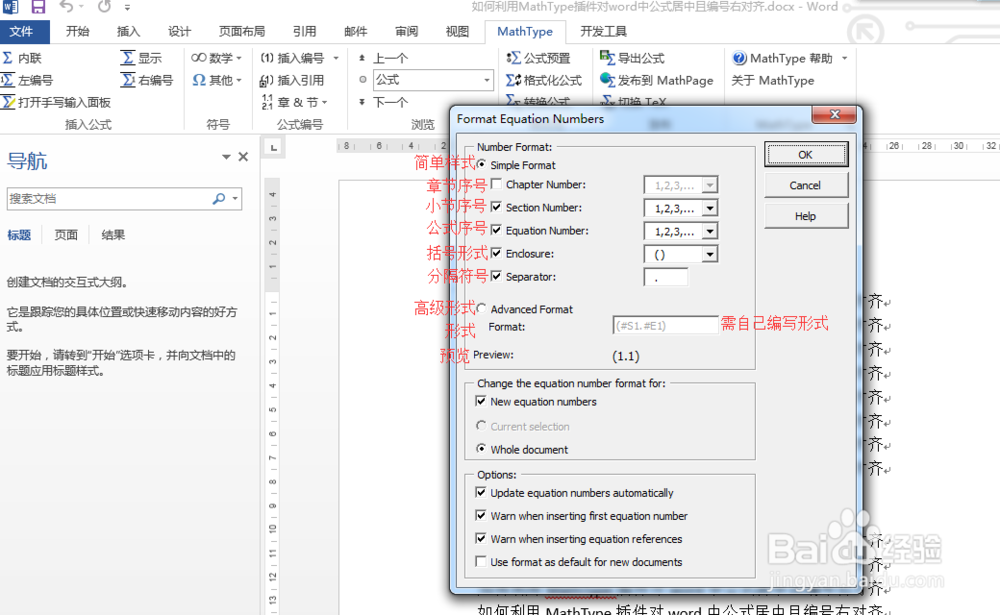Go to next equation (下一个)
Viewport: 1000px width, 615px height.
[383, 102]
